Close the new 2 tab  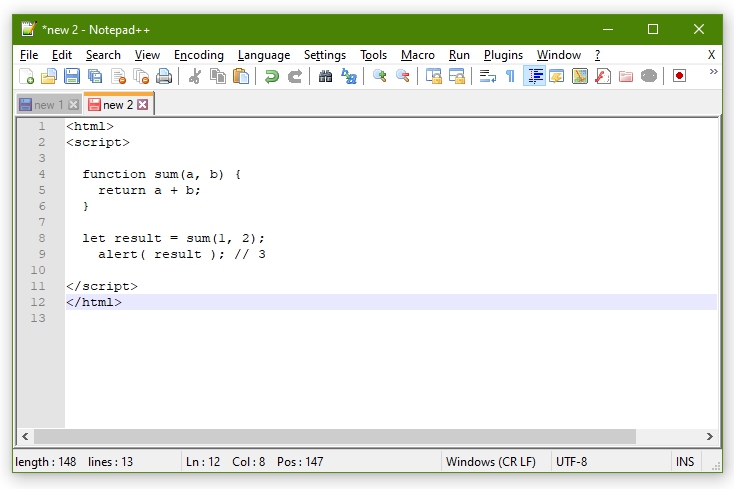(x=143, y=105)
